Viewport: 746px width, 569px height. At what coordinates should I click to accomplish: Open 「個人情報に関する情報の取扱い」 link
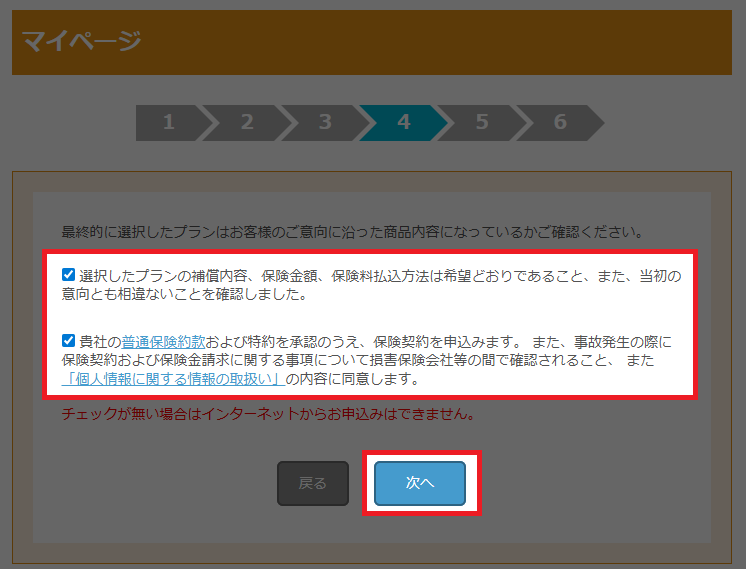[173, 379]
